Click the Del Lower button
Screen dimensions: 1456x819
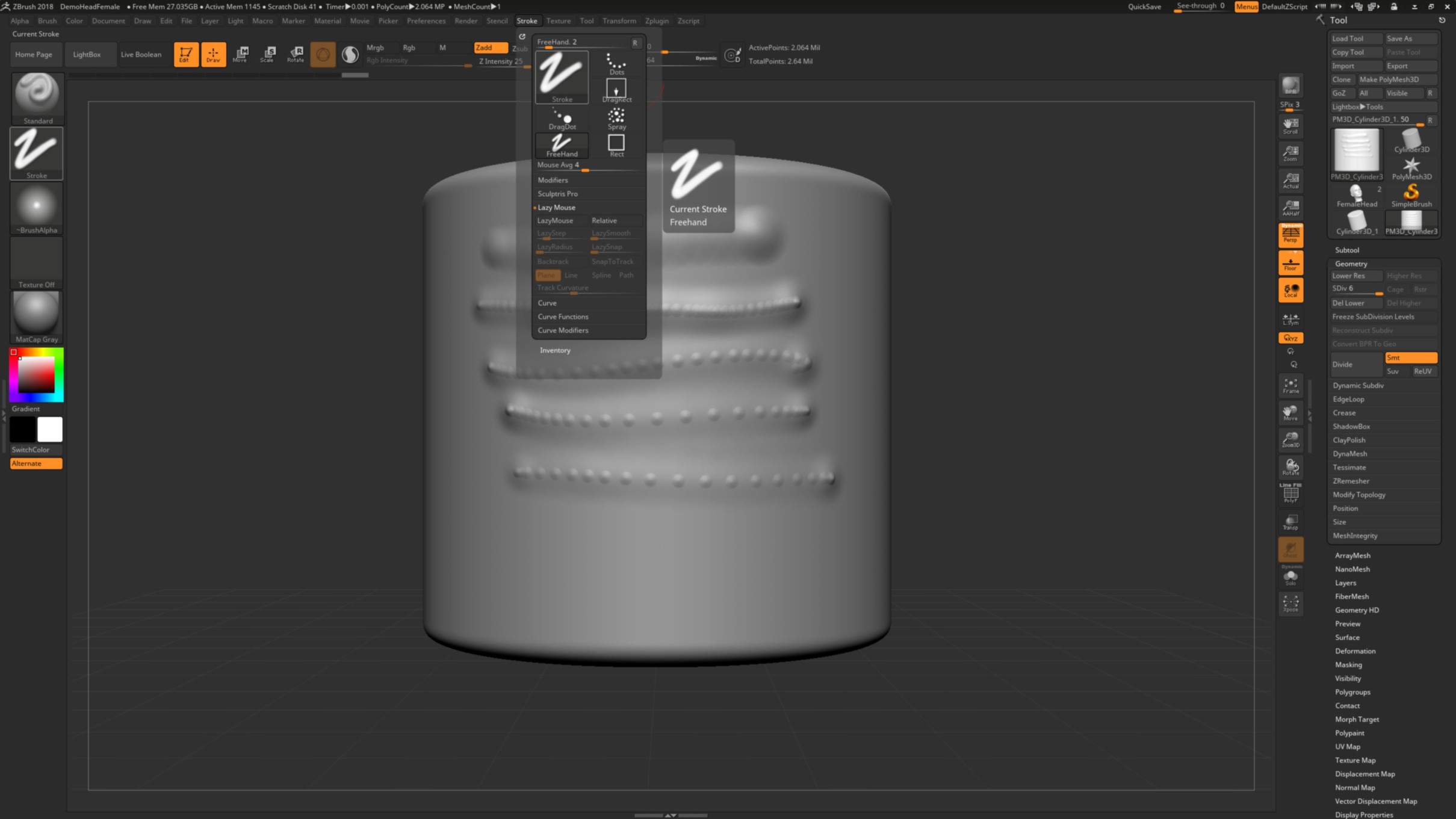coord(1356,303)
